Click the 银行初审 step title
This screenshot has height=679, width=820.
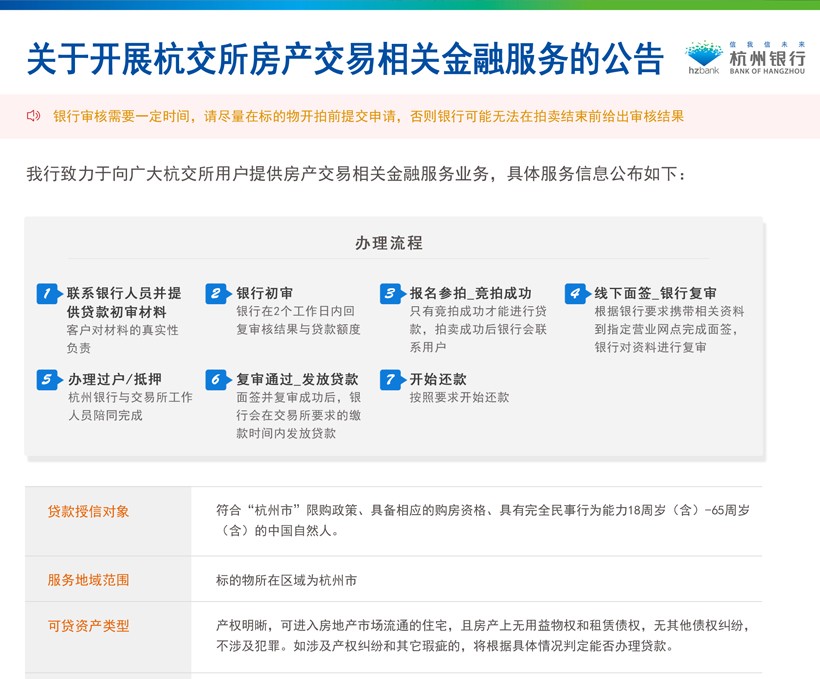point(265,294)
